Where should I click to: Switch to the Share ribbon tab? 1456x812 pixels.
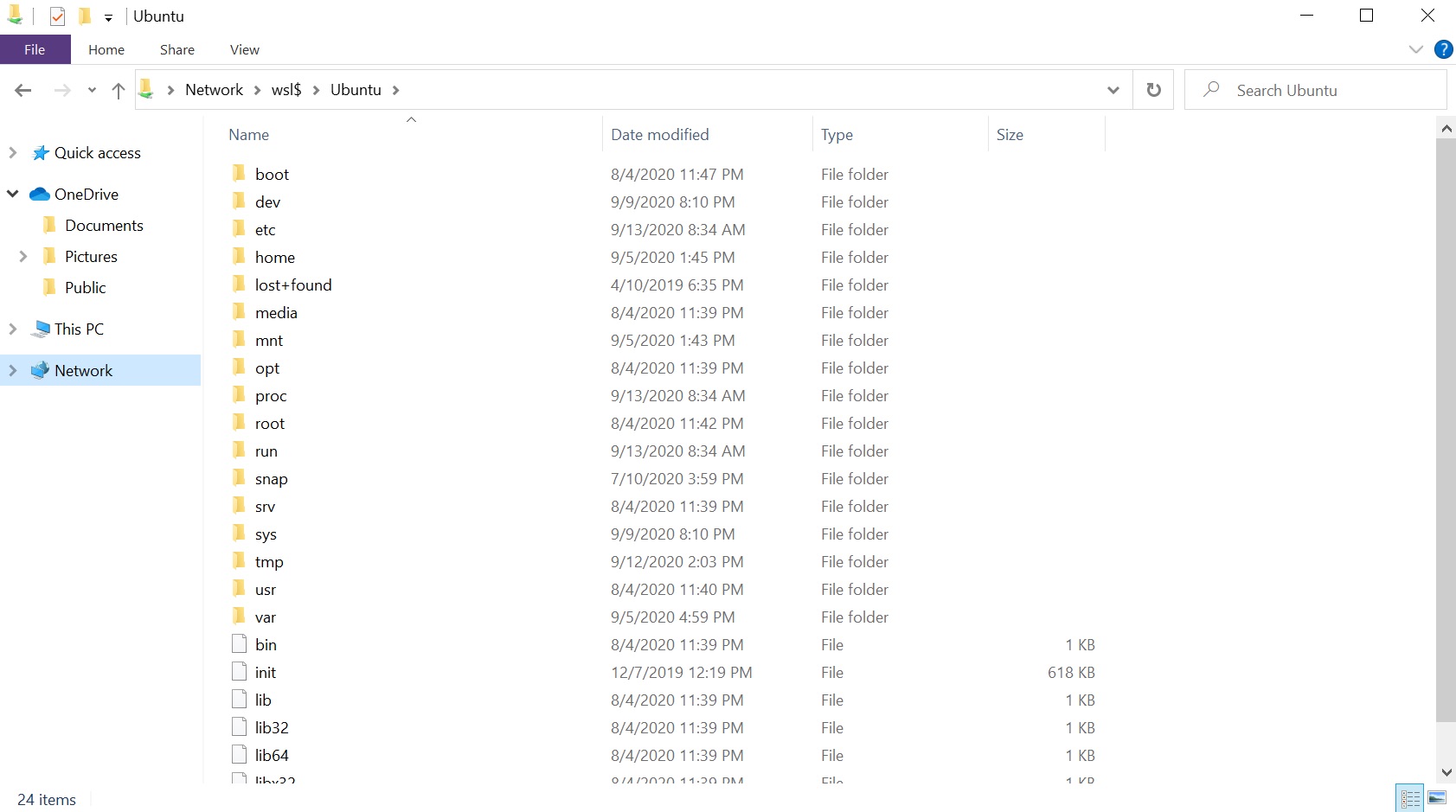177,49
